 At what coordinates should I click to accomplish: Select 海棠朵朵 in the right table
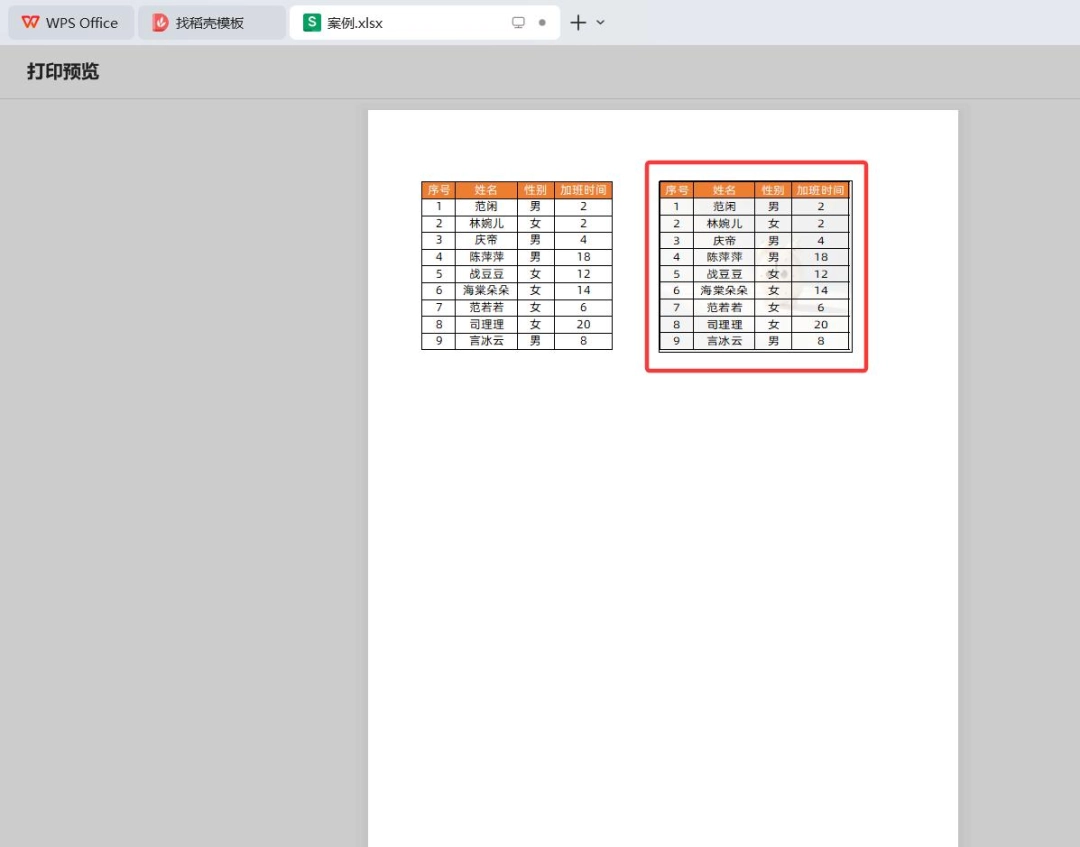(x=724, y=291)
